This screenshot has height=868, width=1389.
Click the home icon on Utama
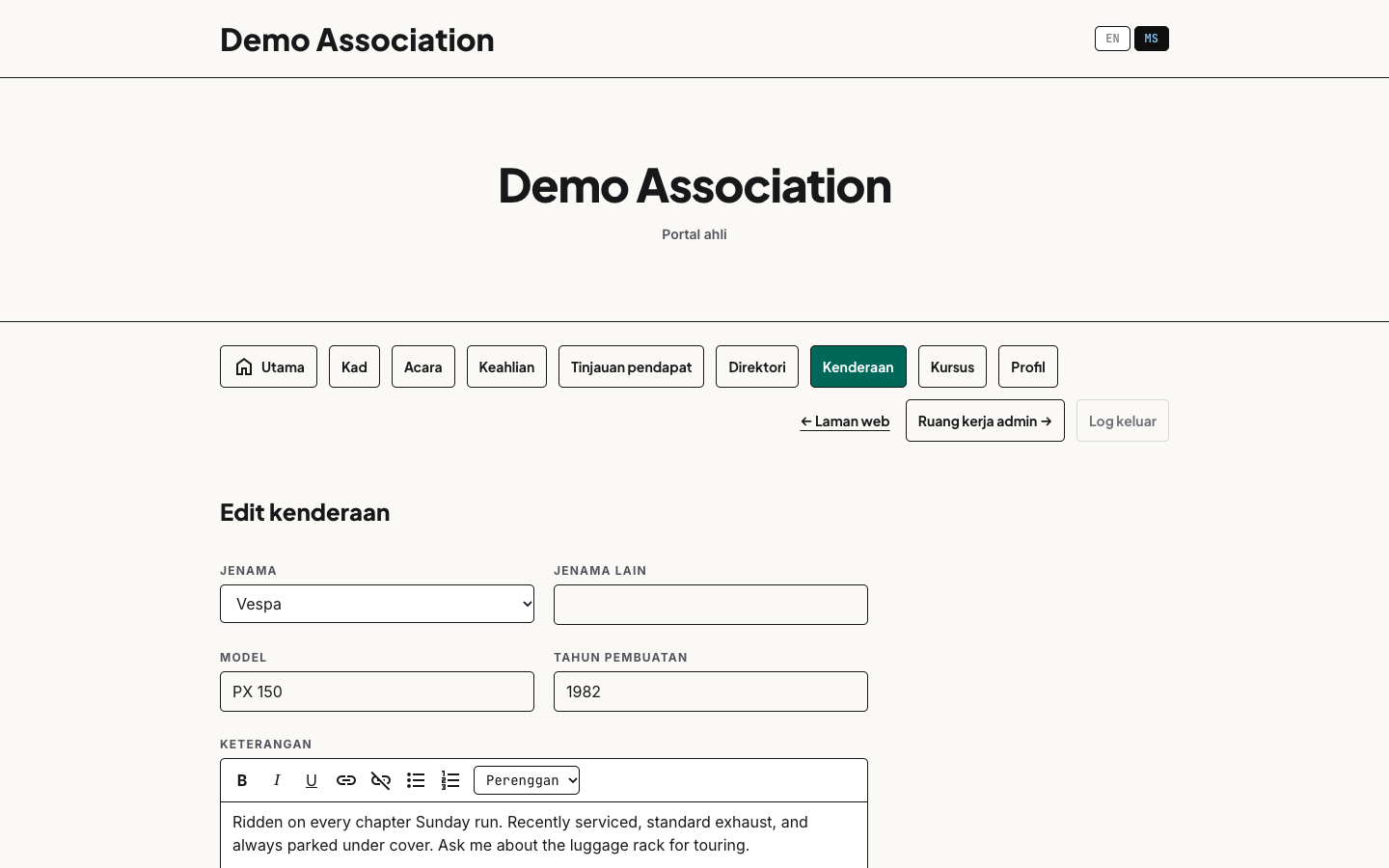[x=244, y=366]
